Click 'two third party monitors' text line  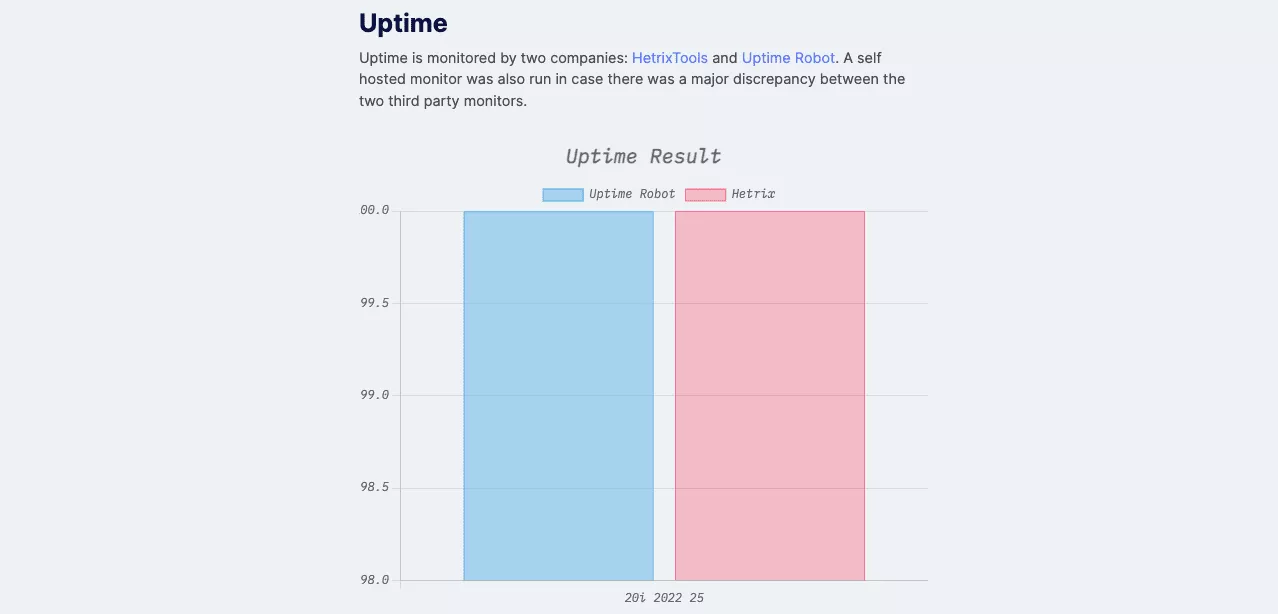[443, 101]
